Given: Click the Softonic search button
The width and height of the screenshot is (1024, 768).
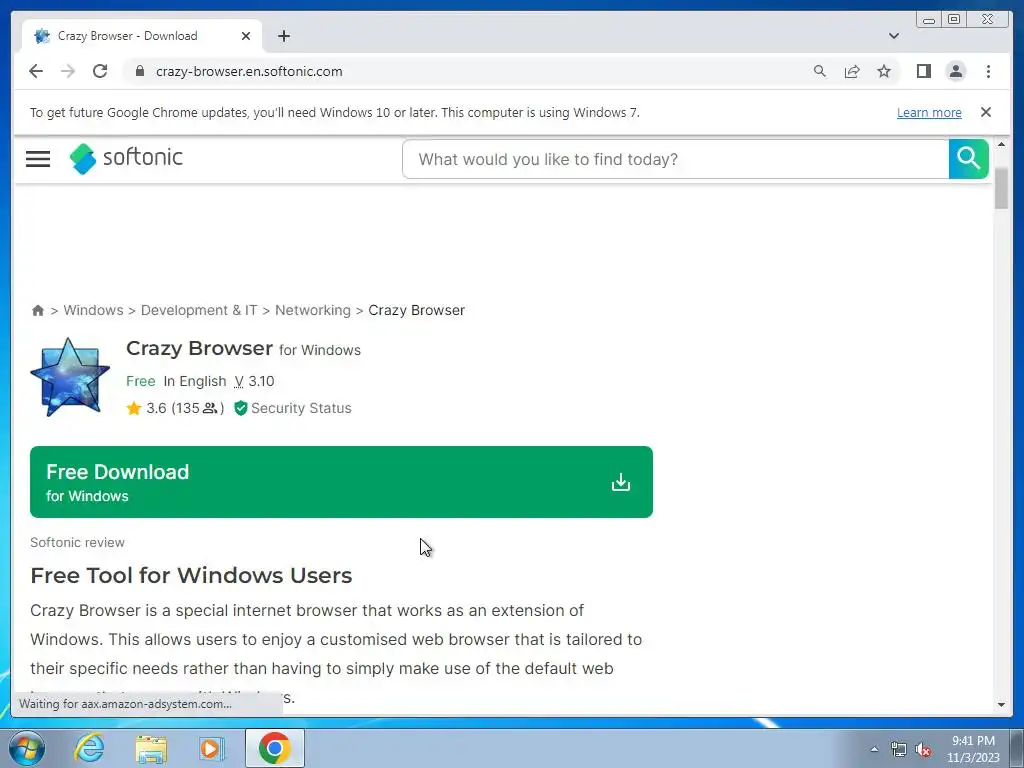Looking at the screenshot, I should [x=968, y=159].
